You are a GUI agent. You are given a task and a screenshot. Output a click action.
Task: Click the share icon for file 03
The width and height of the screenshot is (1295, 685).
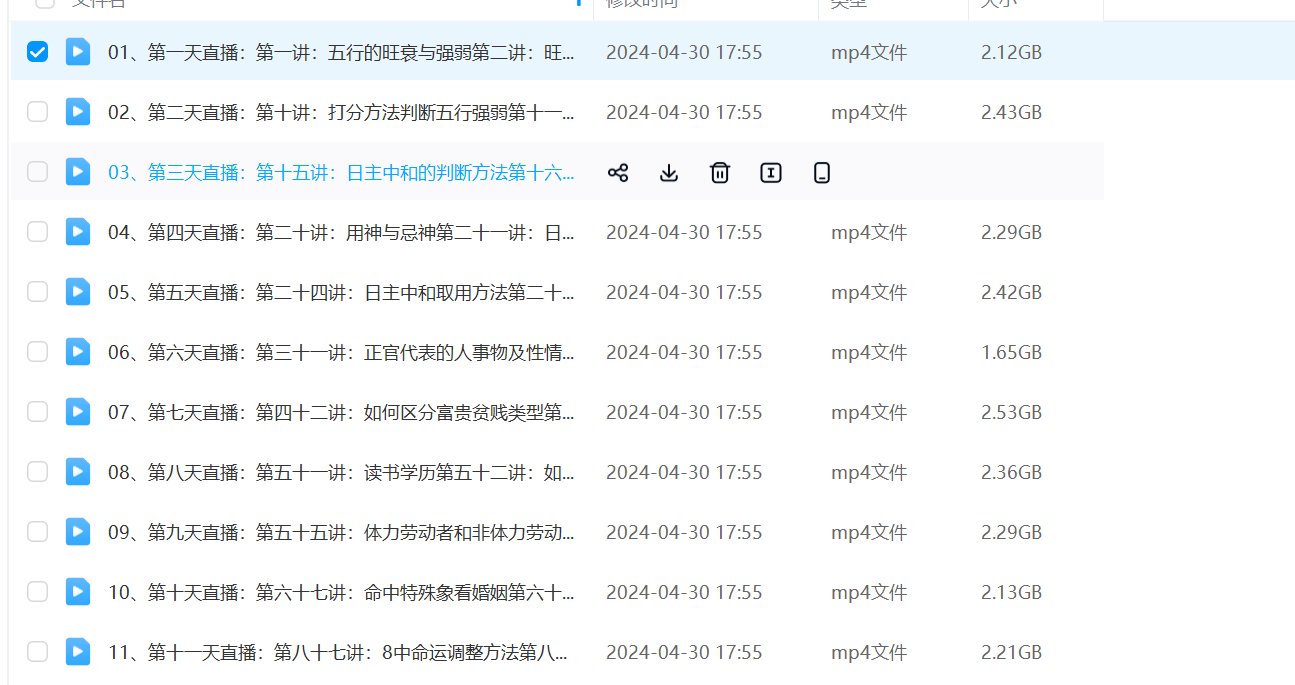coord(618,173)
